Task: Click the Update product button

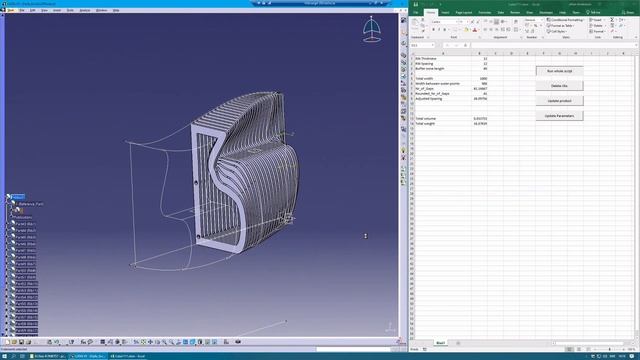Action: pos(559,101)
